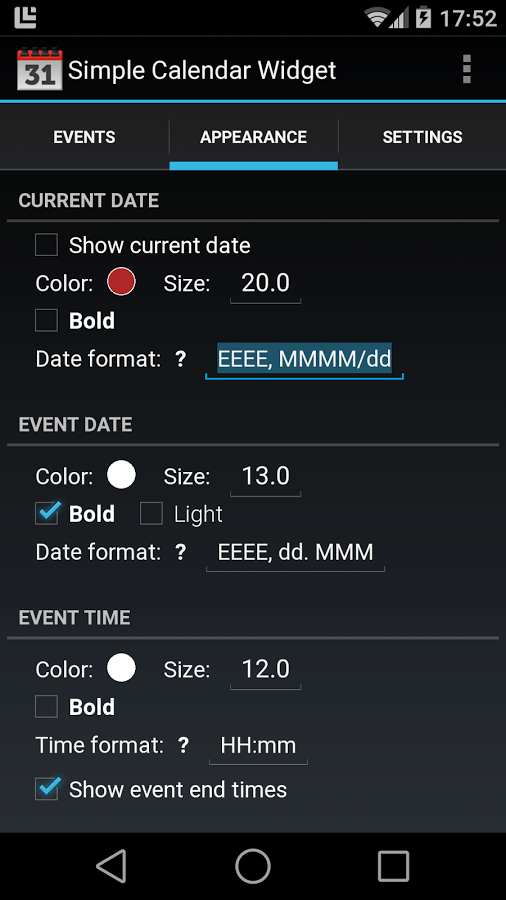
Task: Tap the Simple Calendar Widget app icon
Action: tap(39, 69)
